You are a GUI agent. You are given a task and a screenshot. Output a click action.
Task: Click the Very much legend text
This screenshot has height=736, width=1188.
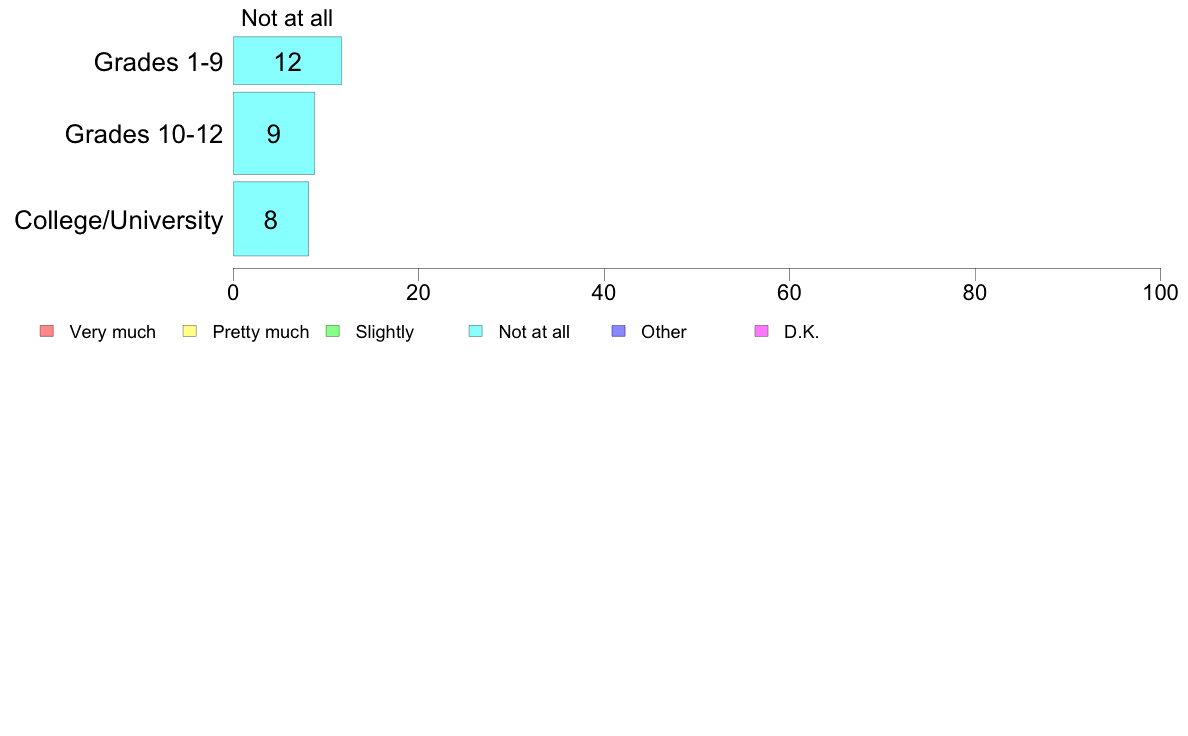[112, 332]
